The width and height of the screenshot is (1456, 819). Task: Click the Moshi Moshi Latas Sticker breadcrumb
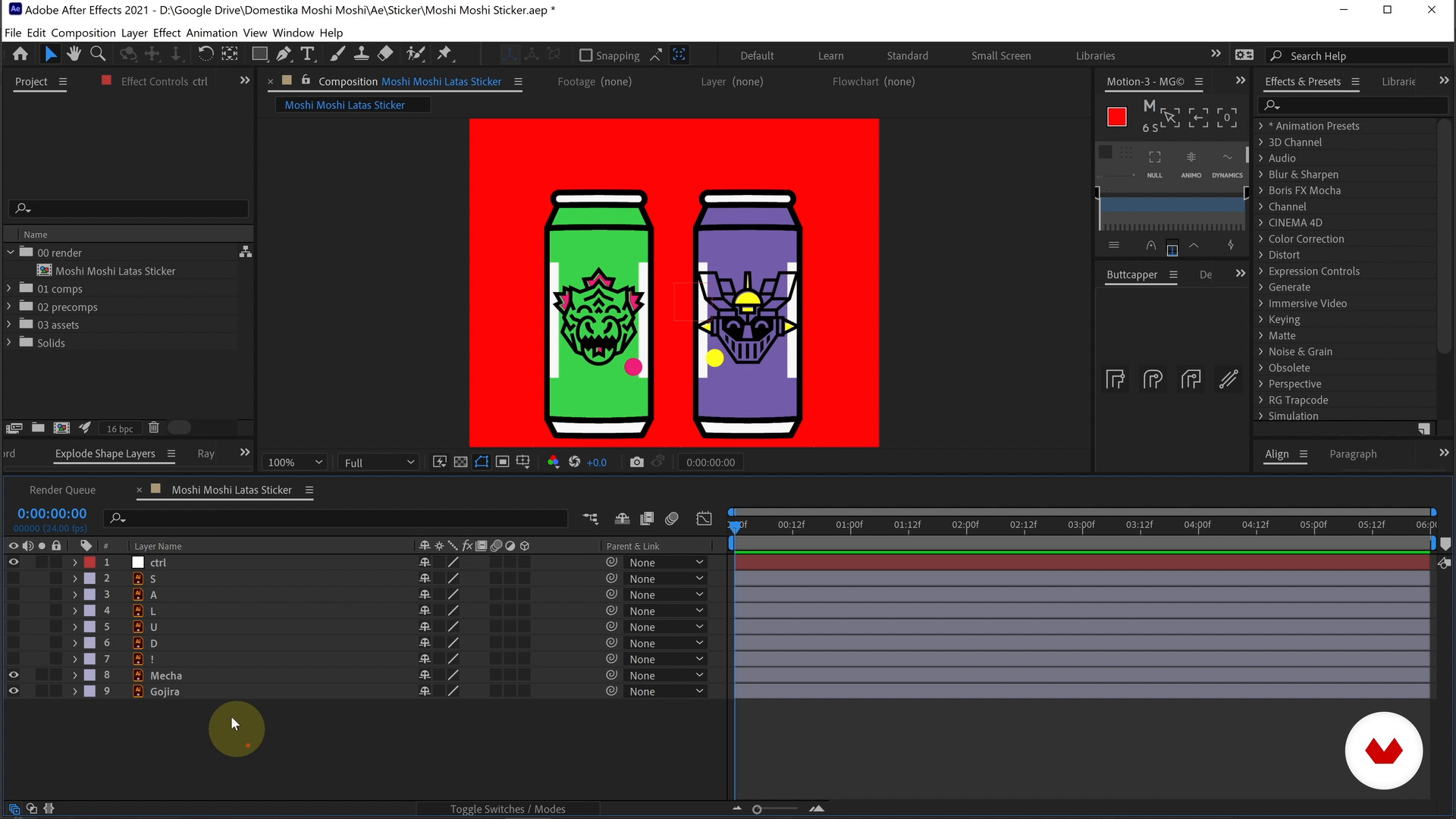pos(344,105)
